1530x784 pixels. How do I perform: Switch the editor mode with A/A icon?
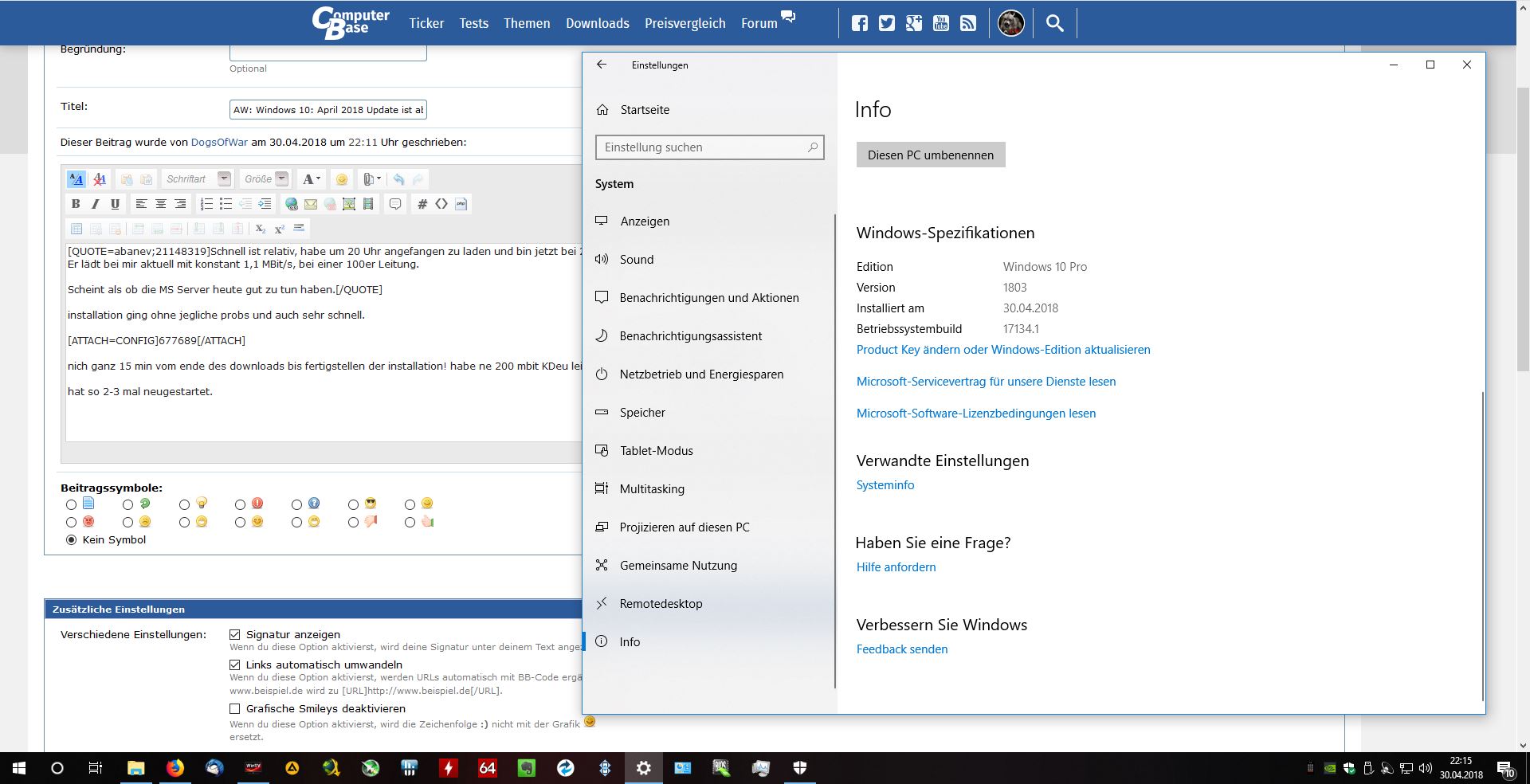pyautogui.click(x=76, y=179)
